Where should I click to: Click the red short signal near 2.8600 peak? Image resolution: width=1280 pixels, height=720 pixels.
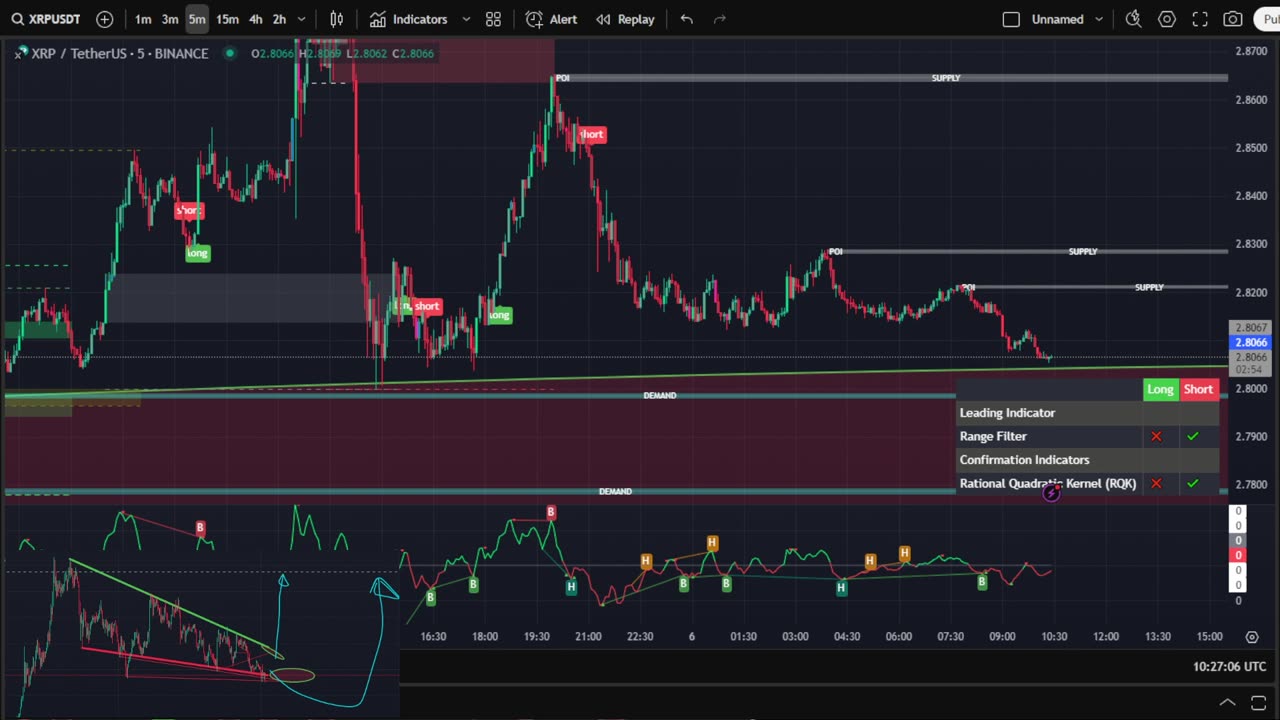click(x=592, y=134)
